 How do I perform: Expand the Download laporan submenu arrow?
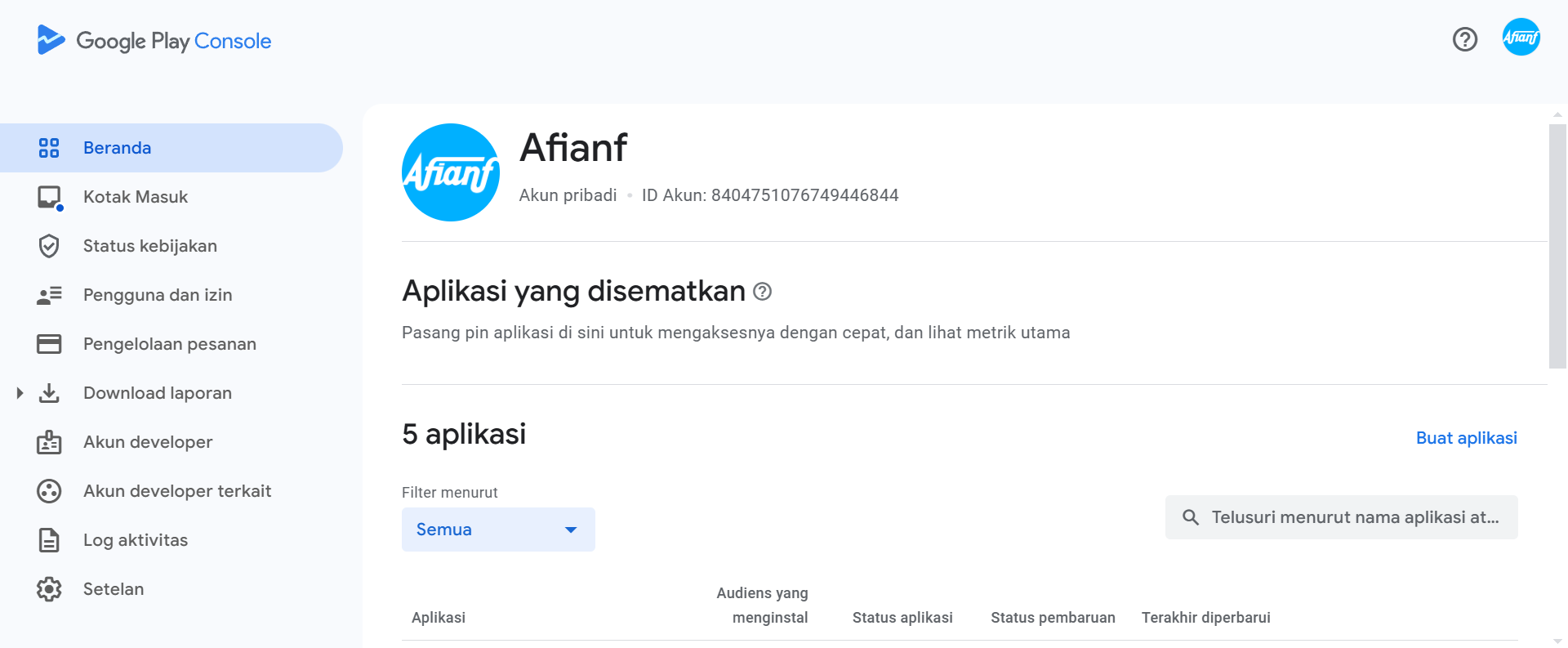coord(20,393)
